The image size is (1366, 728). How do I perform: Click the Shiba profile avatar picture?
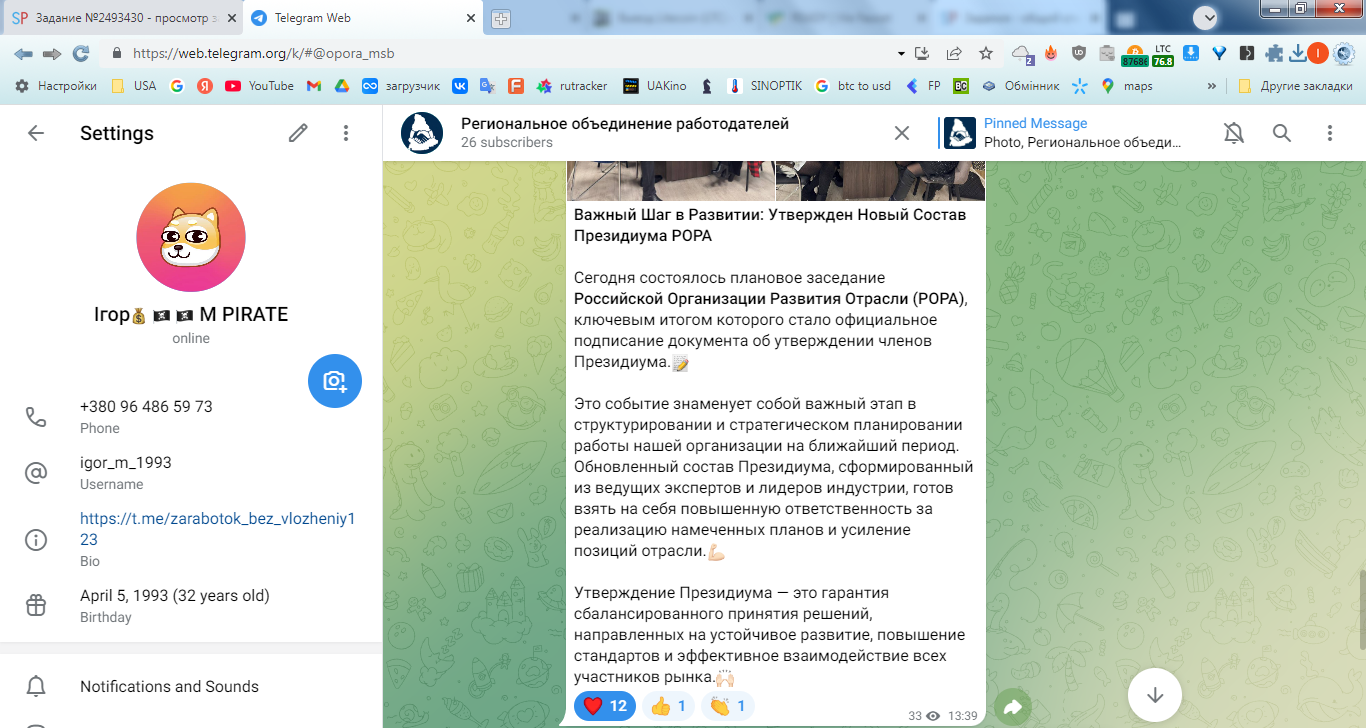tap(191, 238)
